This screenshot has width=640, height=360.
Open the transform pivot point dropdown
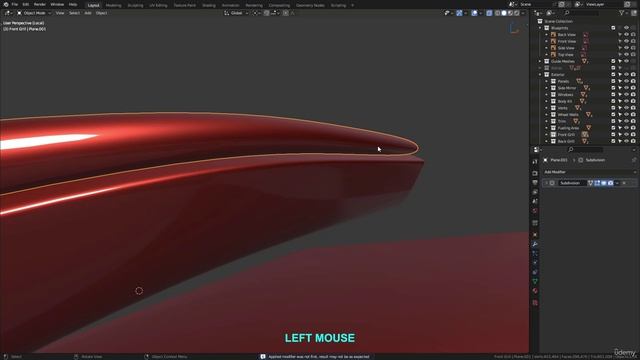pyautogui.click(x=256, y=13)
